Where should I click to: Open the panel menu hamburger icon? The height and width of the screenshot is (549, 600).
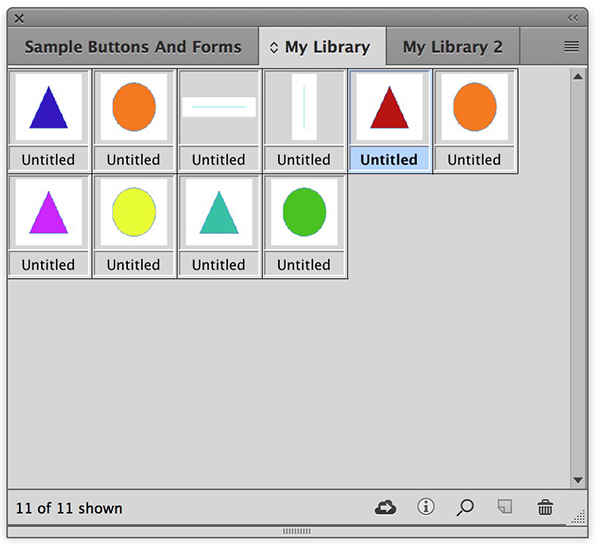571,47
